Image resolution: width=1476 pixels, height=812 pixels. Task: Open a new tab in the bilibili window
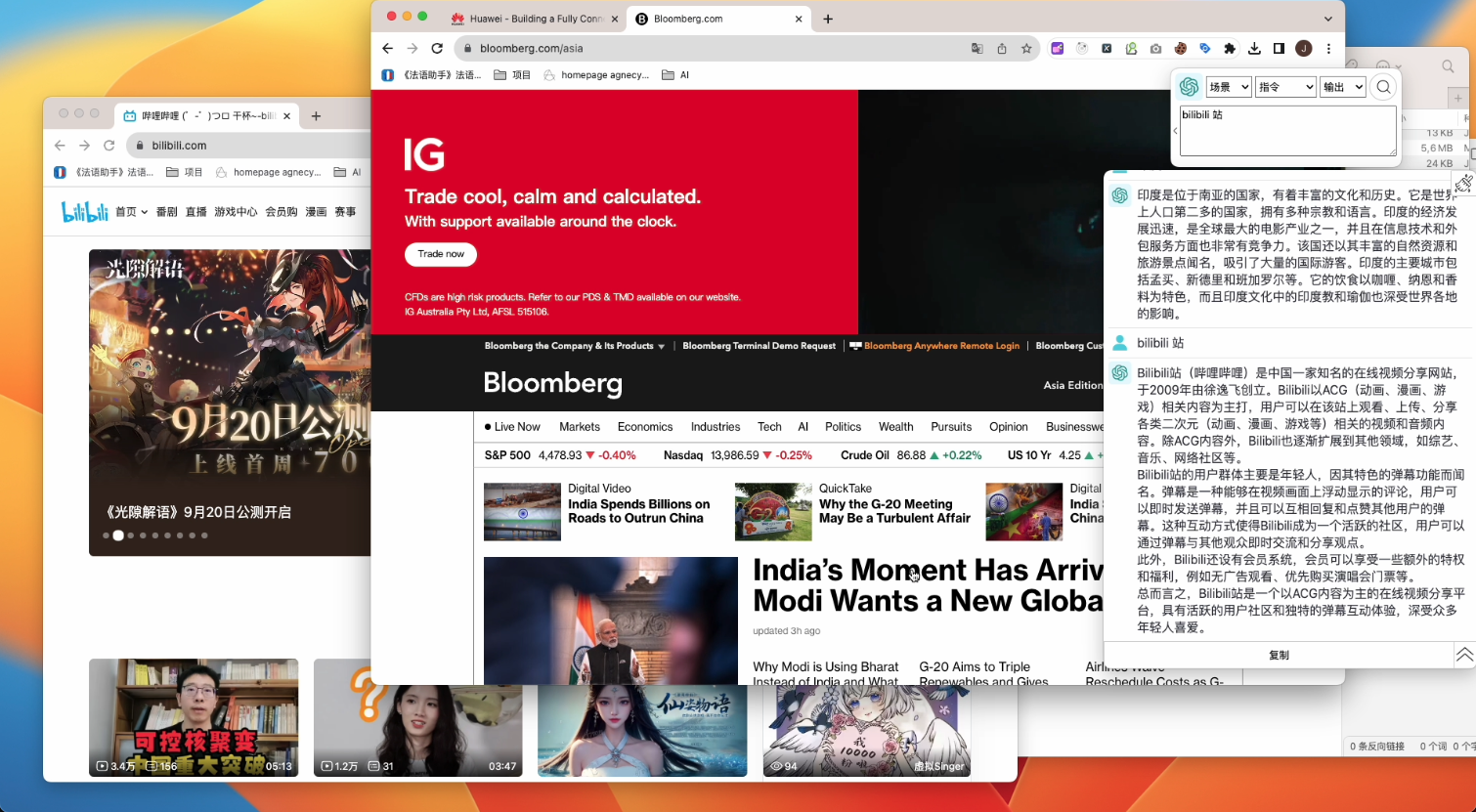pos(316,115)
